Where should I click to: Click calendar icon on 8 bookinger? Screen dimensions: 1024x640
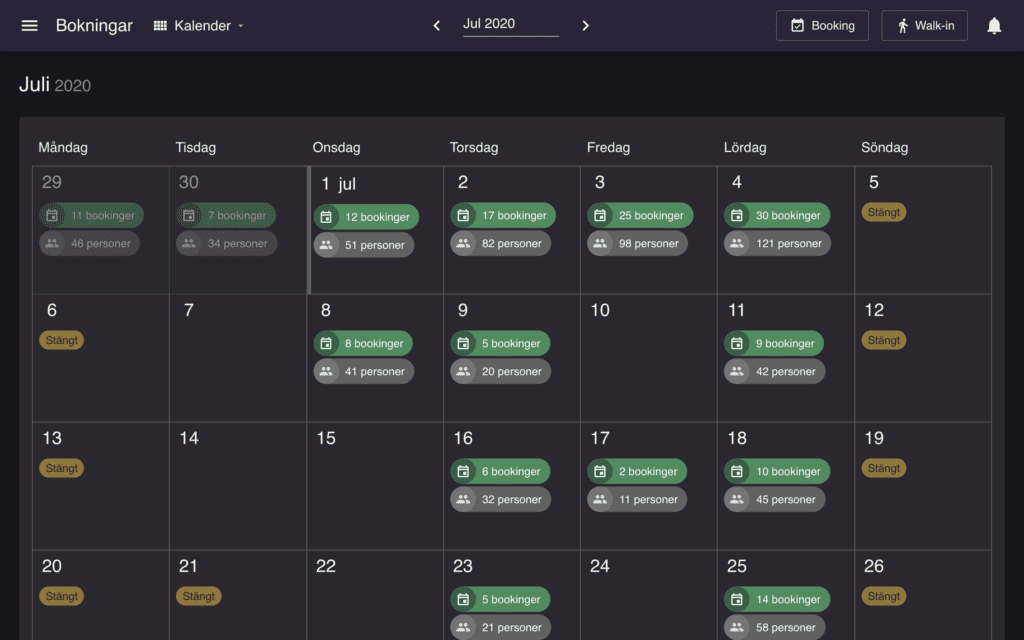[327, 343]
